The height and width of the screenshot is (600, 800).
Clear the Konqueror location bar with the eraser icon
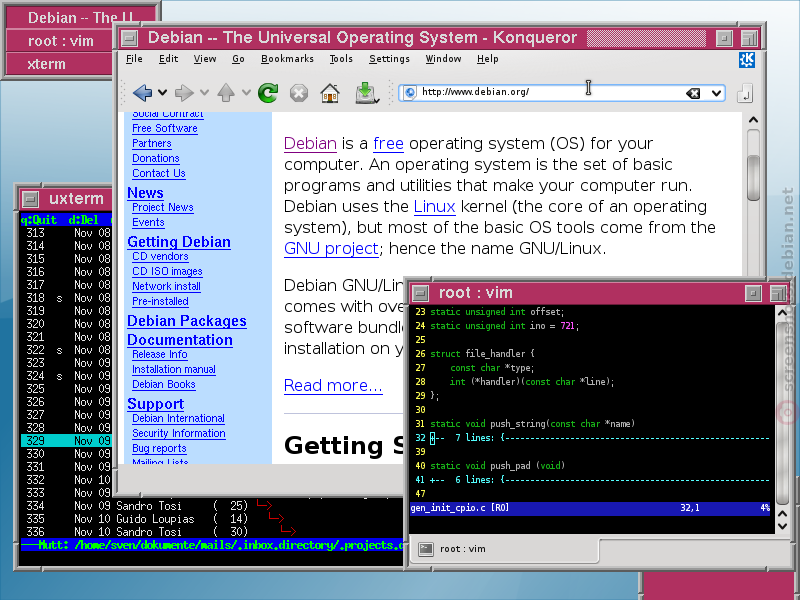(692, 93)
